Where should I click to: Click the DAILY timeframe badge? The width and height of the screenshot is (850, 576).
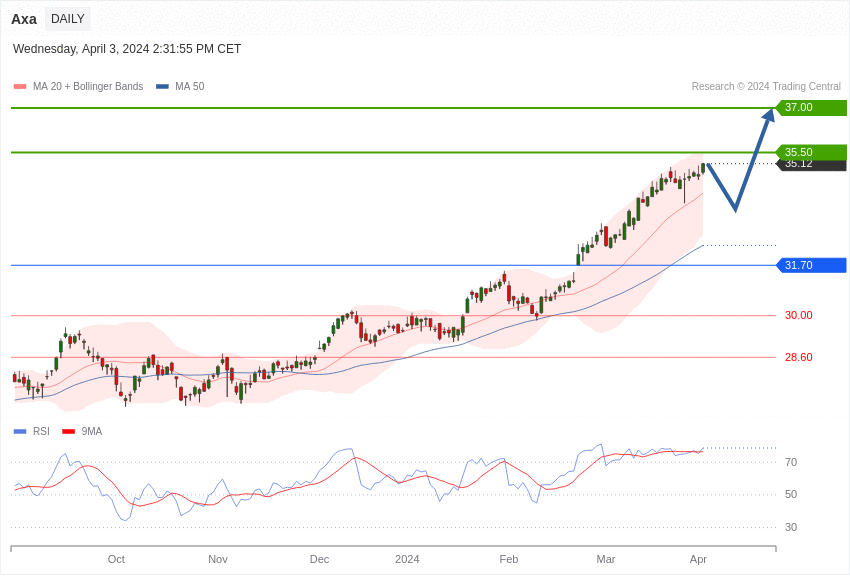click(68, 19)
